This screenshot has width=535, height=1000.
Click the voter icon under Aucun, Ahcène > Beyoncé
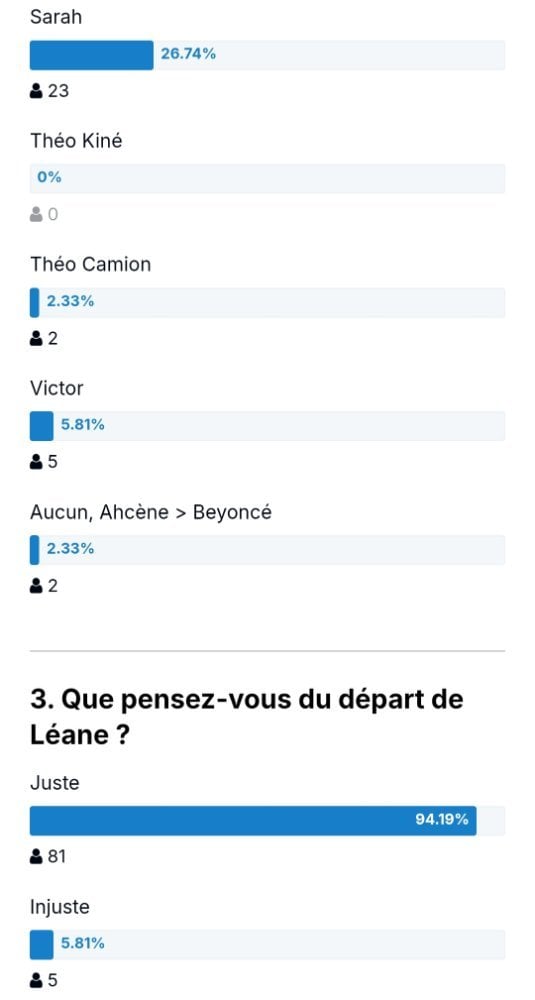pyautogui.click(x=36, y=585)
